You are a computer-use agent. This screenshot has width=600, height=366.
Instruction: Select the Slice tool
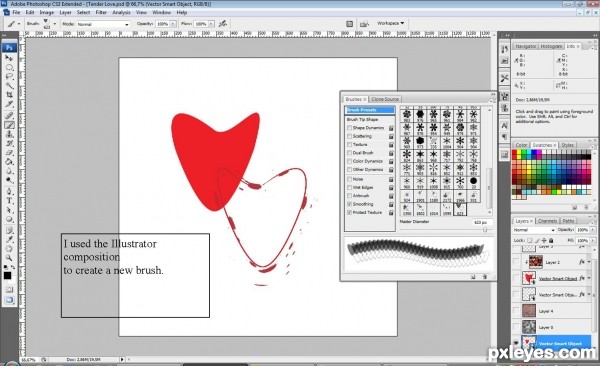pos(9,104)
